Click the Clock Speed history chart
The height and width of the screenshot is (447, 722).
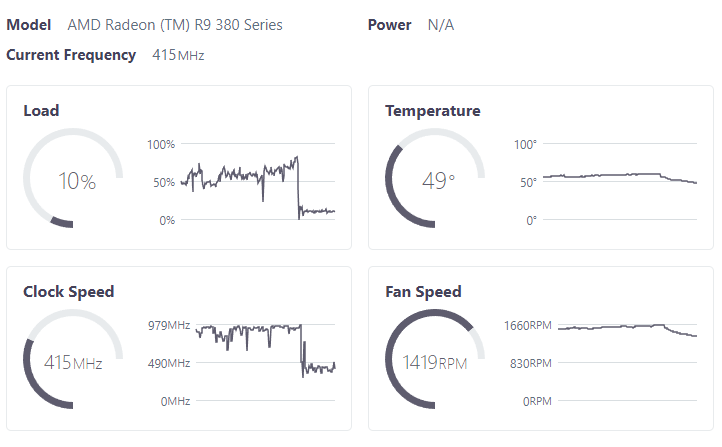pos(265,363)
